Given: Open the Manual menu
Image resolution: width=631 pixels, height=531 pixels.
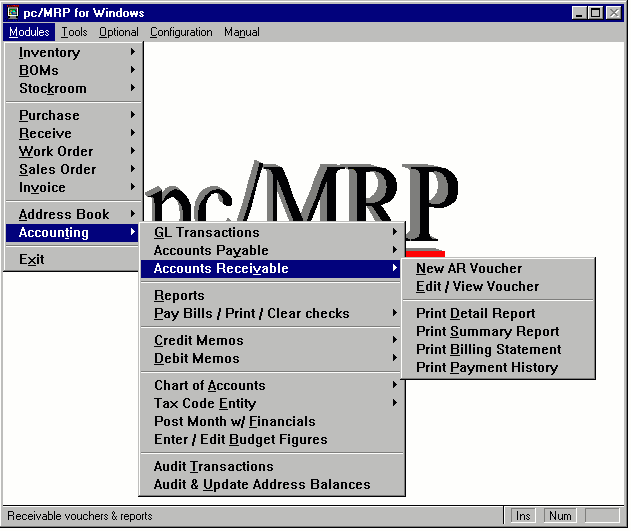Looking at the screenshot, I should click(x=241, y=32).
